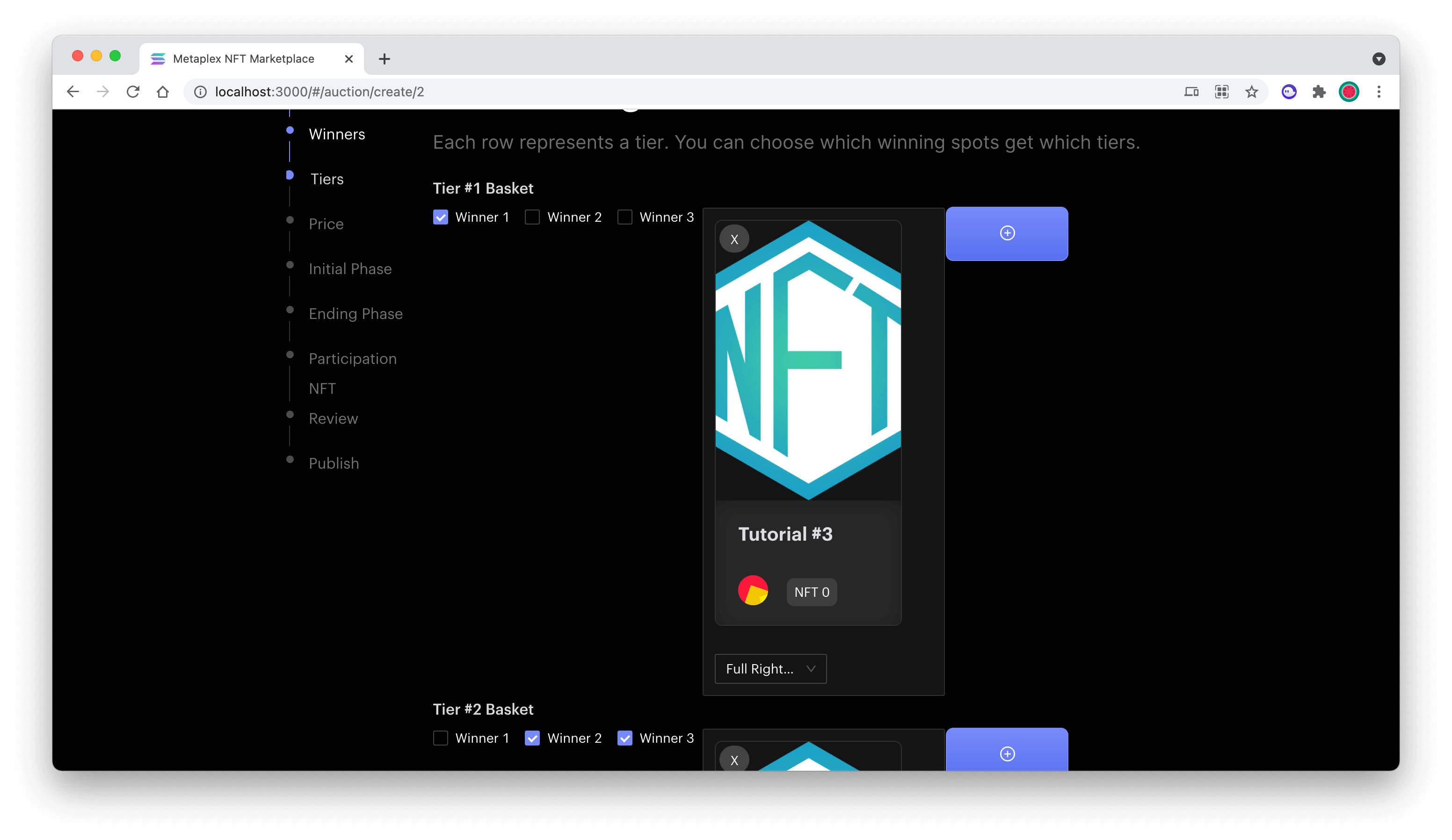Open the extensions puzzle icon
The image size is (1452, 840).
click(x=1318, y=92)
